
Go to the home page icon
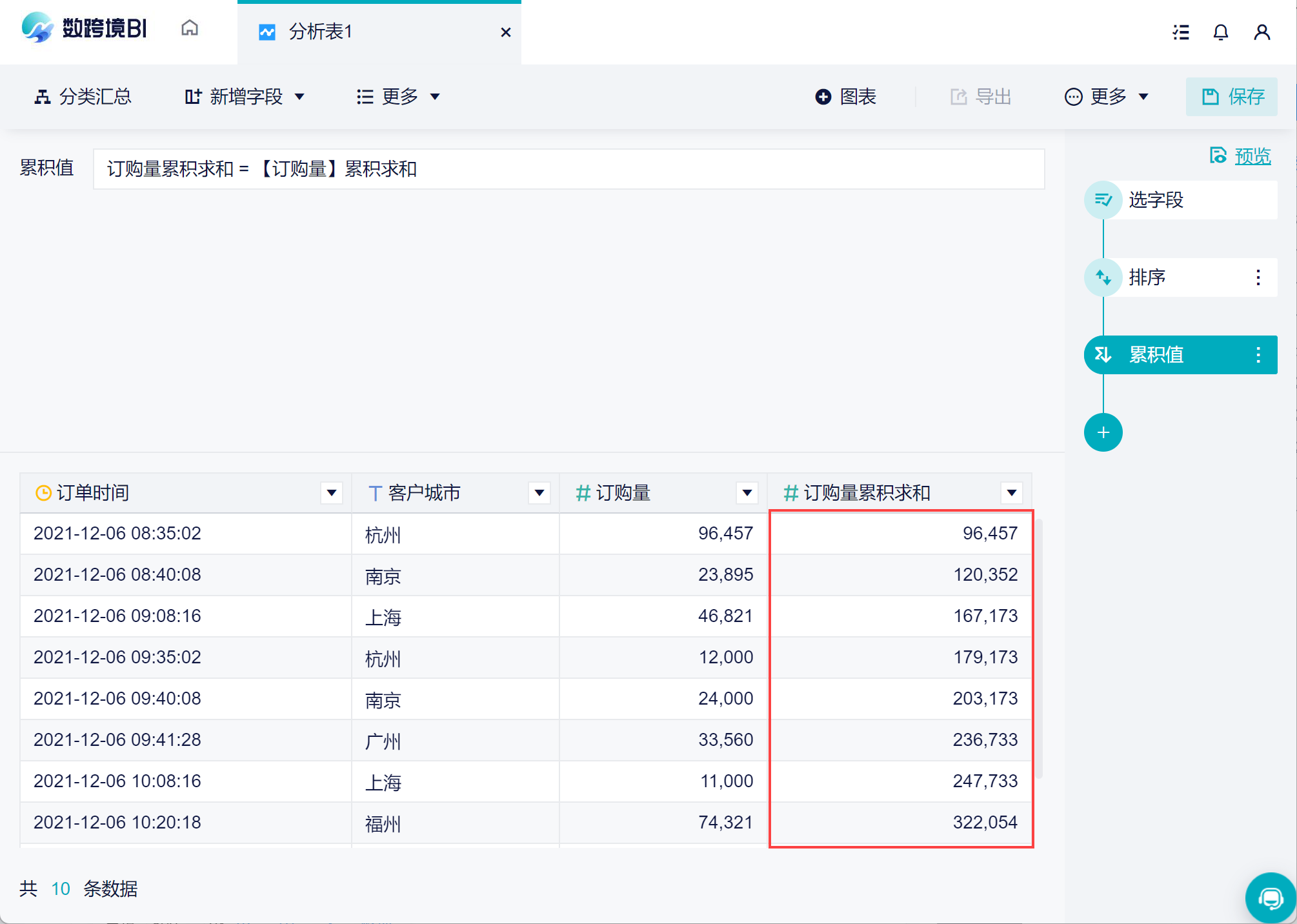point(190,29)
